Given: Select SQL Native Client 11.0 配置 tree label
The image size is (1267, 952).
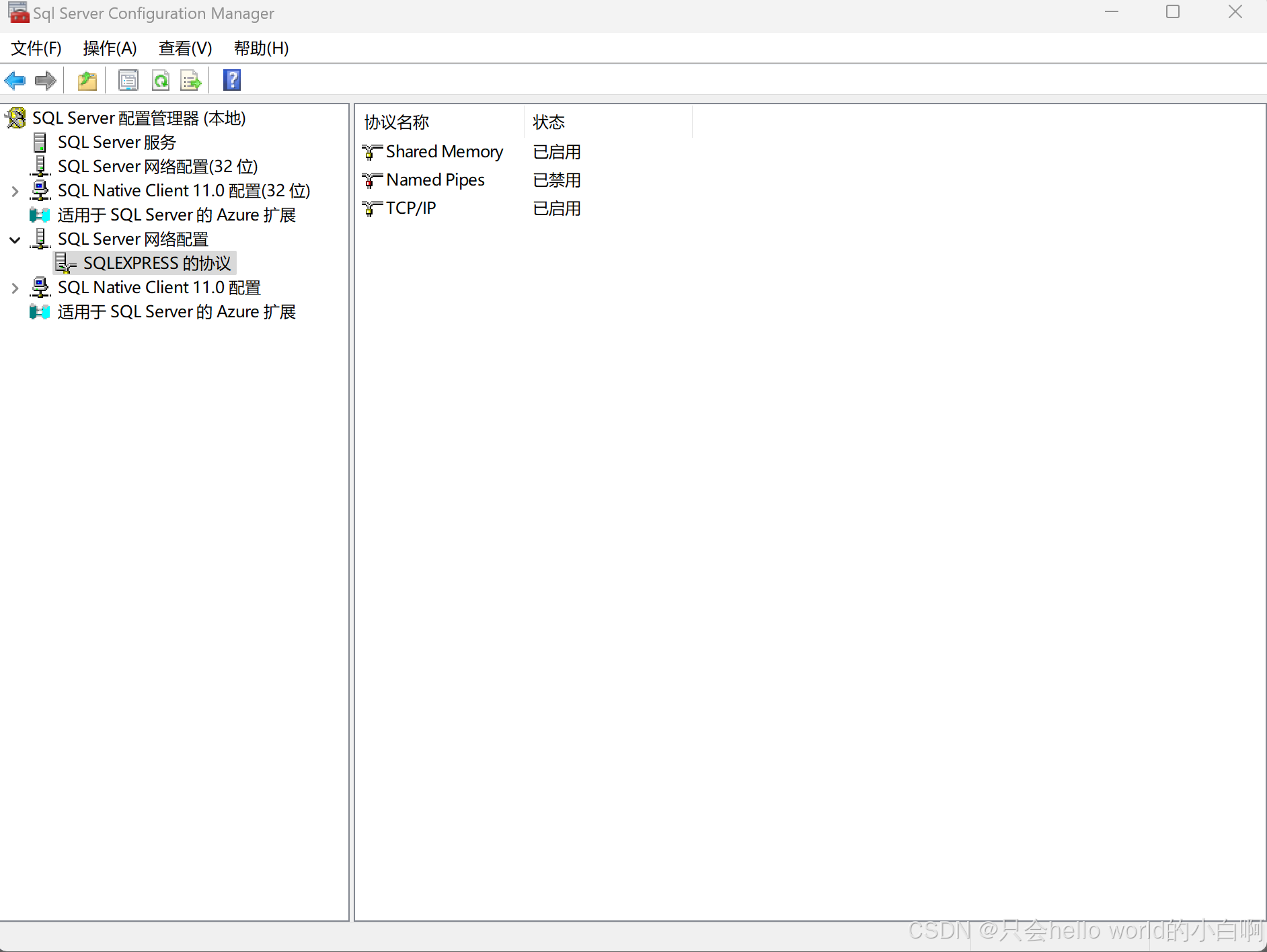Looking at the screenshot, I should click(x=159, y=288).
